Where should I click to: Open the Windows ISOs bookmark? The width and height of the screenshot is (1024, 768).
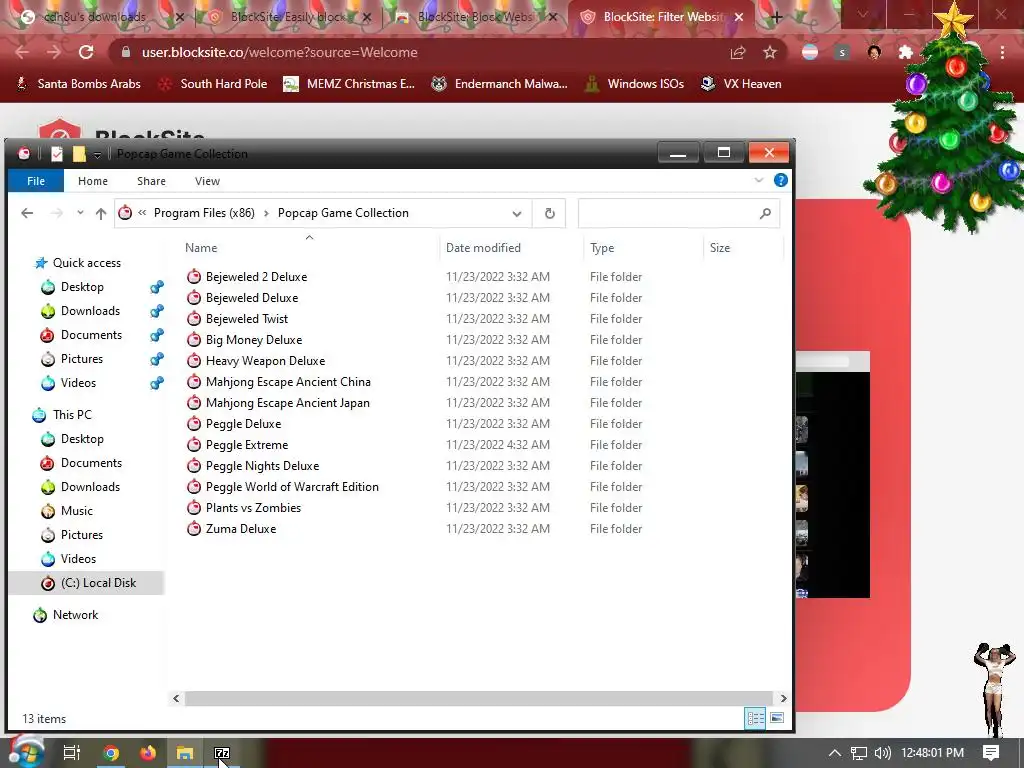pyautogui.click(x=635, y=84)
